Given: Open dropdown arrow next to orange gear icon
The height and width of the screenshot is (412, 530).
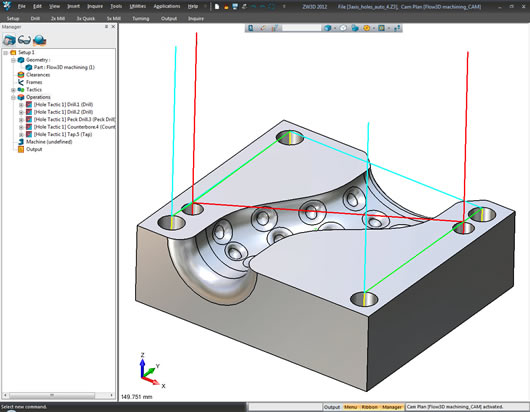Looking at the screenshot, I should point(374,28).
